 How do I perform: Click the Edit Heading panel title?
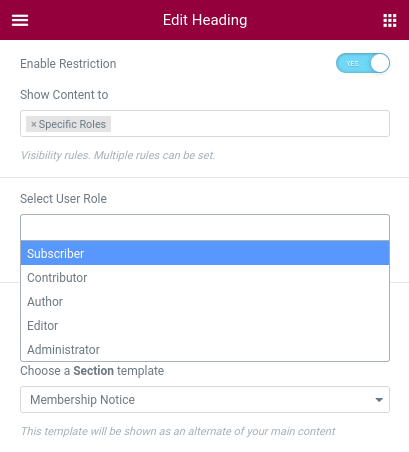(x=205, y=20)
